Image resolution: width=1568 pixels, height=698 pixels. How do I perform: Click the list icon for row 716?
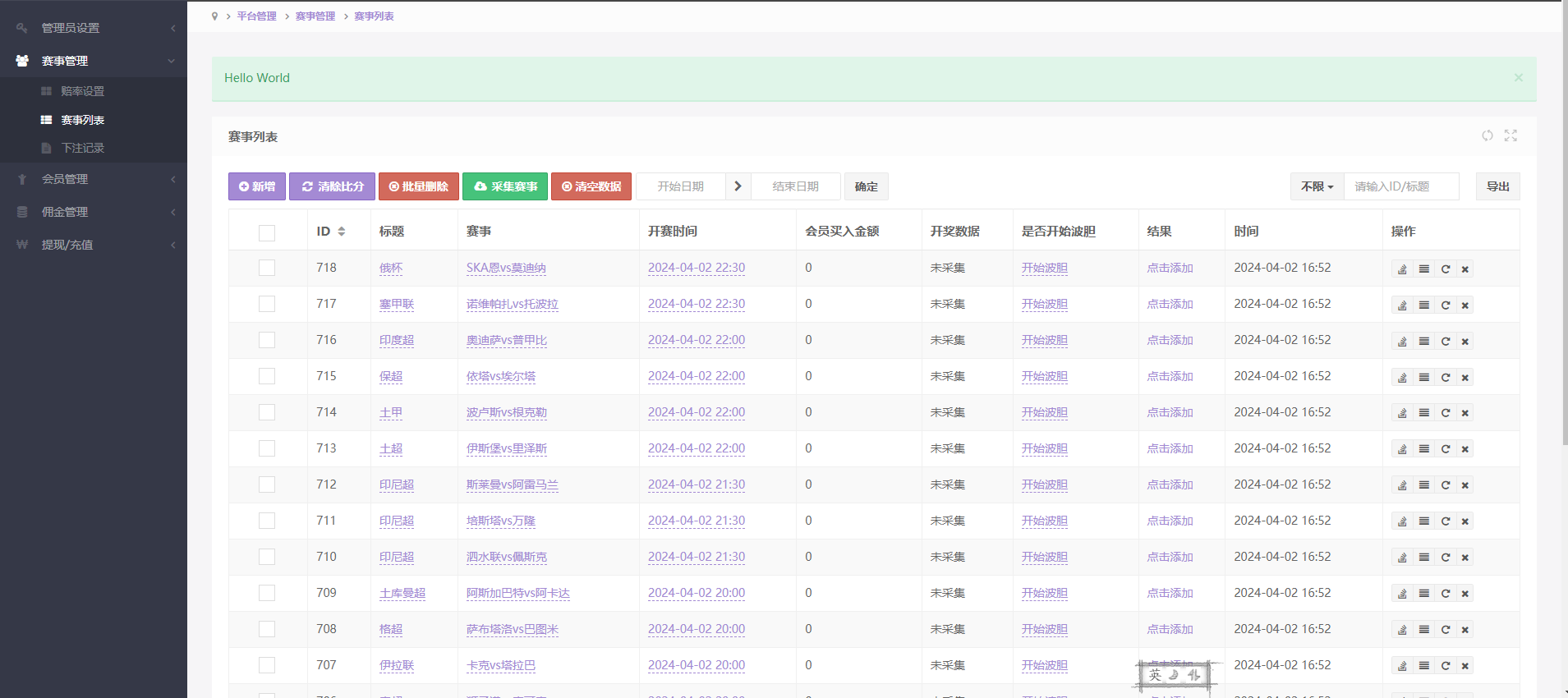1424,342
